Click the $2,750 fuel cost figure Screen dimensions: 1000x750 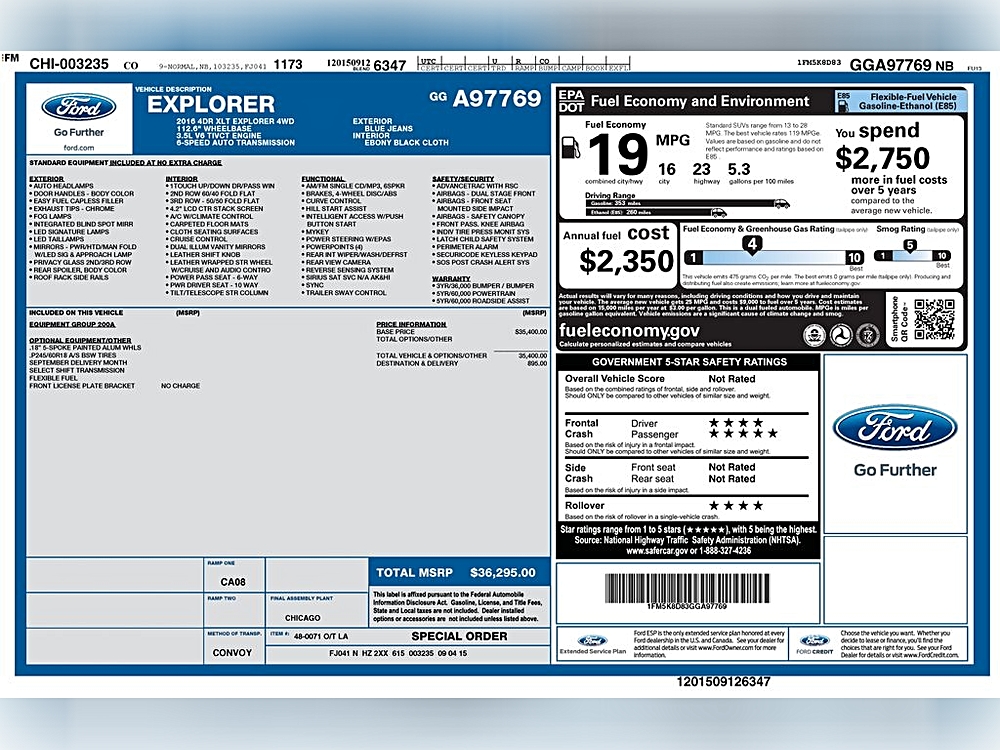coord(882,158)
